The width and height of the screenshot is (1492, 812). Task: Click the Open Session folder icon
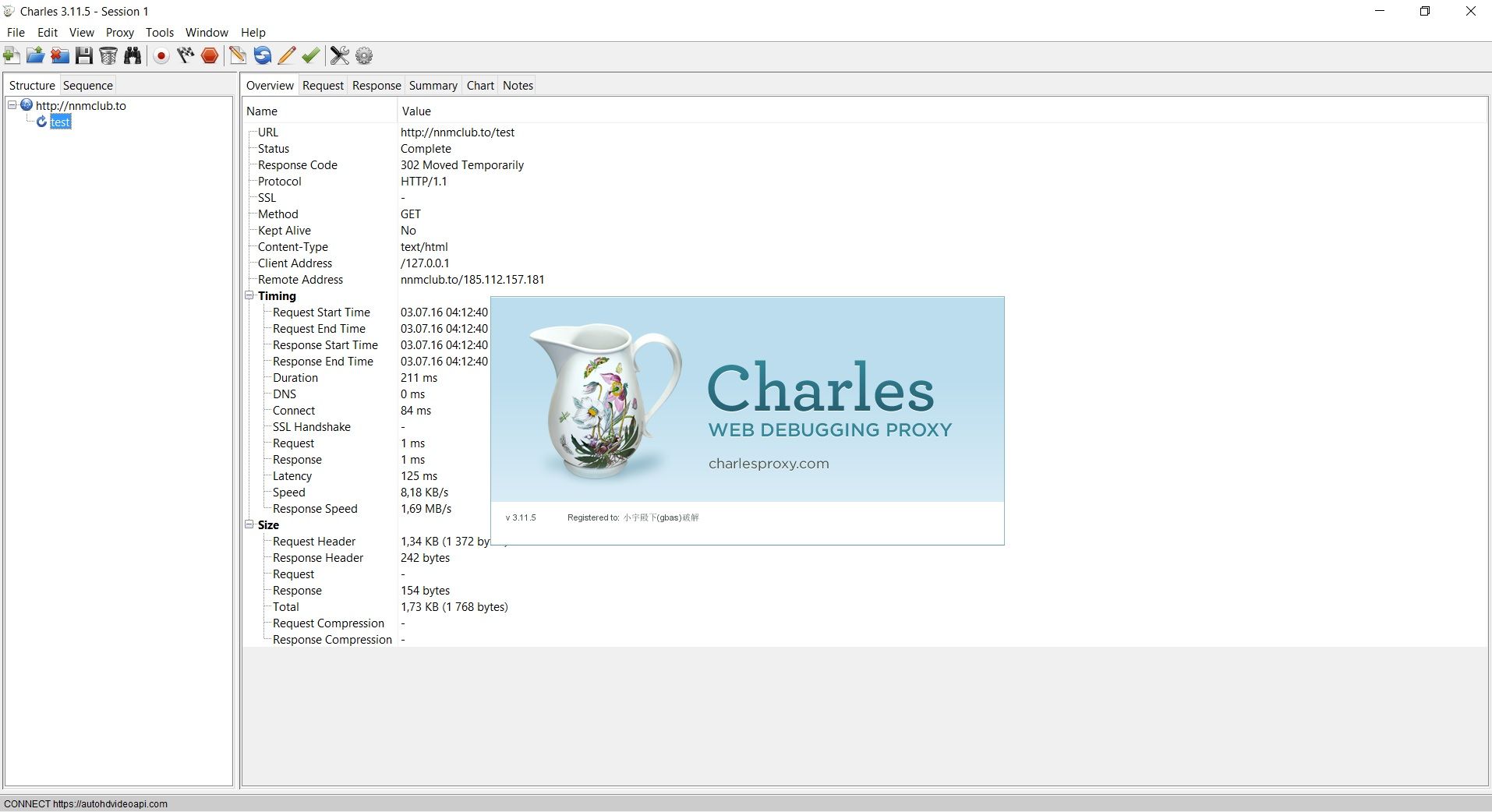tap(35, 55)
